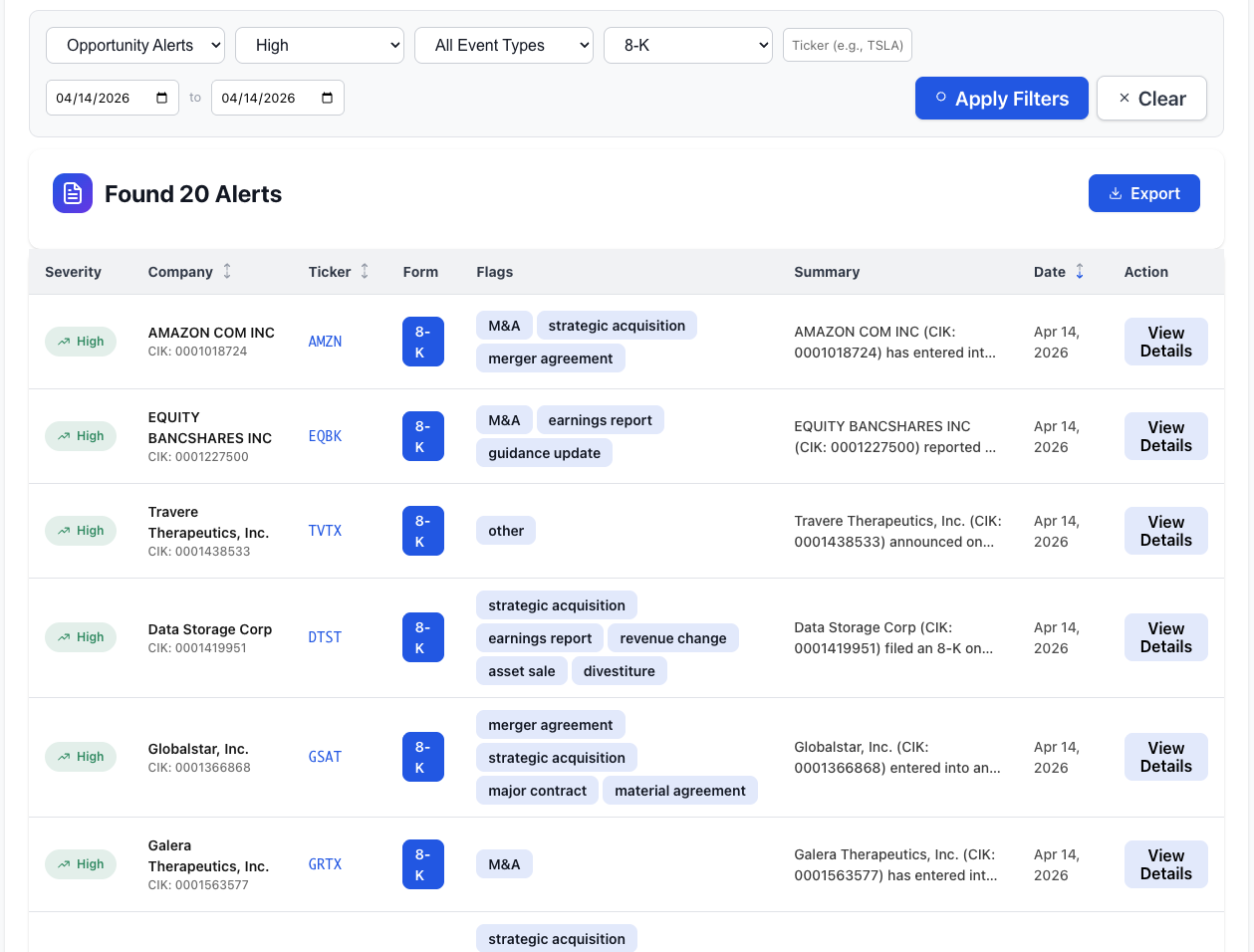1254x952 pixels.
Task: Click the Globalstar summary text
Action: click(x=897, y=757)
